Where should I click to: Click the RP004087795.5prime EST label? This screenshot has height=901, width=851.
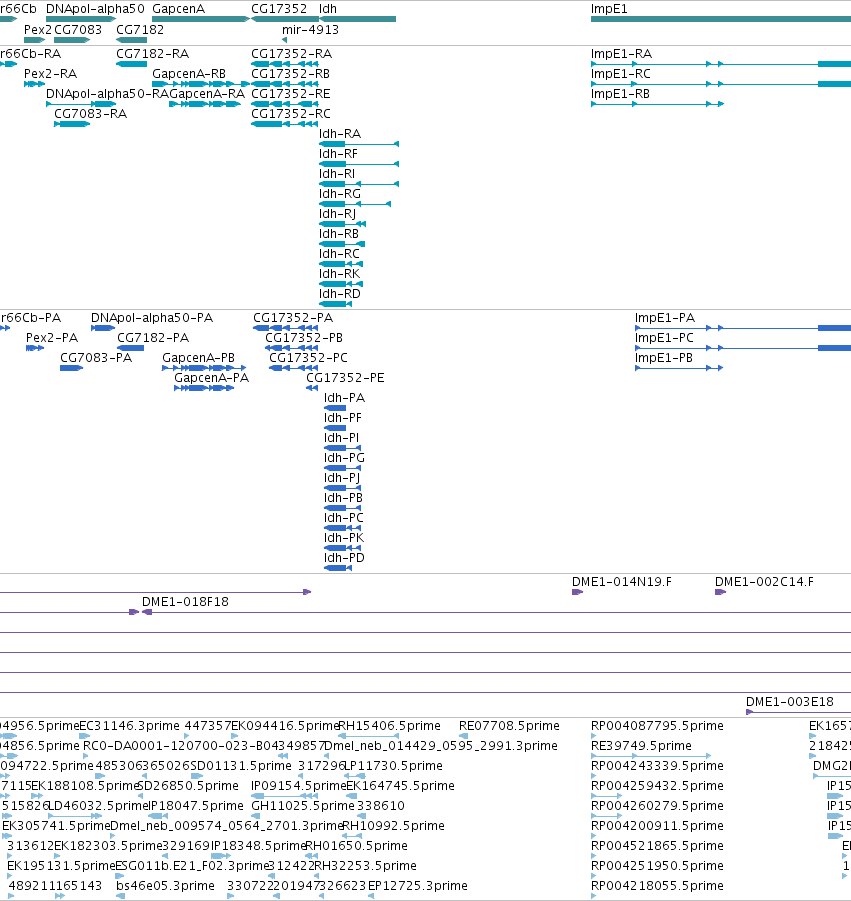coord(657,726)
